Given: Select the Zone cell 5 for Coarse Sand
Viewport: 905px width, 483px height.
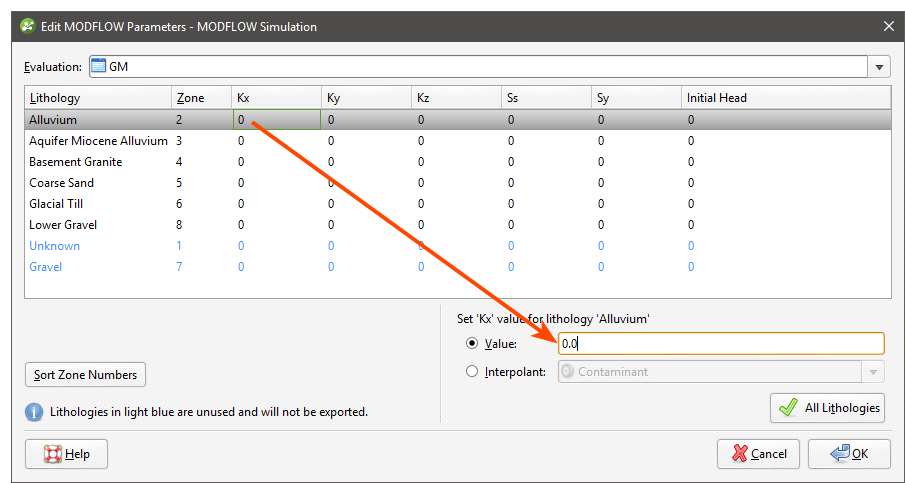Looking at the screenshot, I should click(x=201, y=183).
